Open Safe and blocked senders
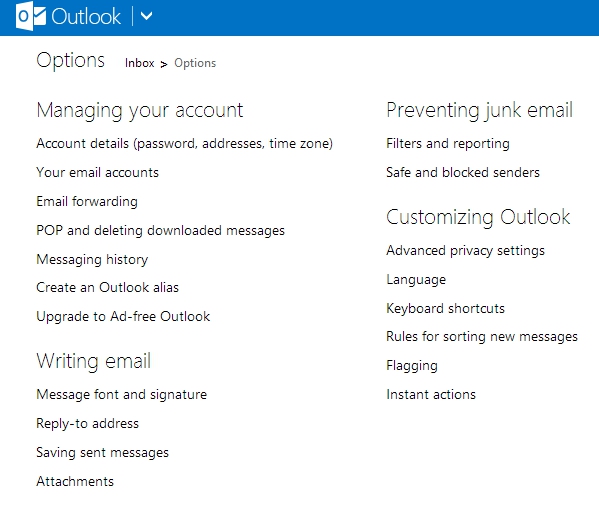The width and height of the screenshot is (599, 505). [x=463, y=173]
